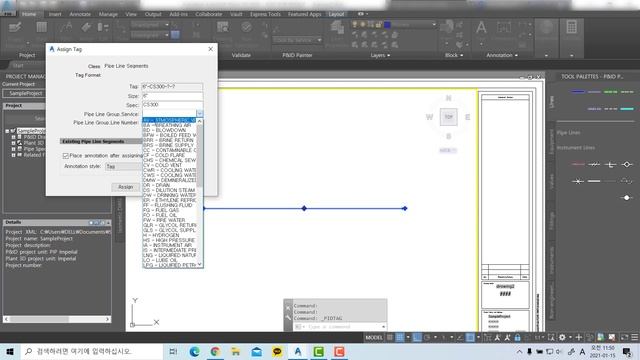Select DW - DRINKING WATER option
The image size is (640, 360).
169,195
